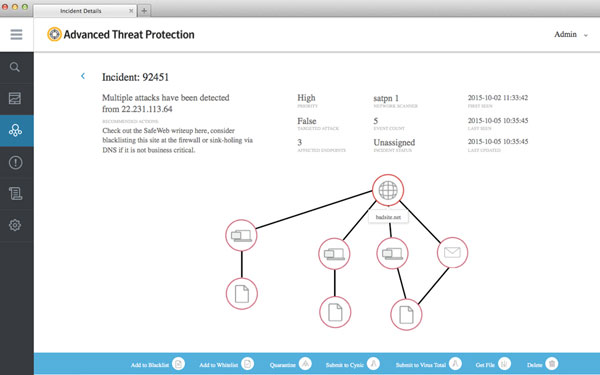
Task: Click Add to Blacklist
Action: tap(158, 364)
